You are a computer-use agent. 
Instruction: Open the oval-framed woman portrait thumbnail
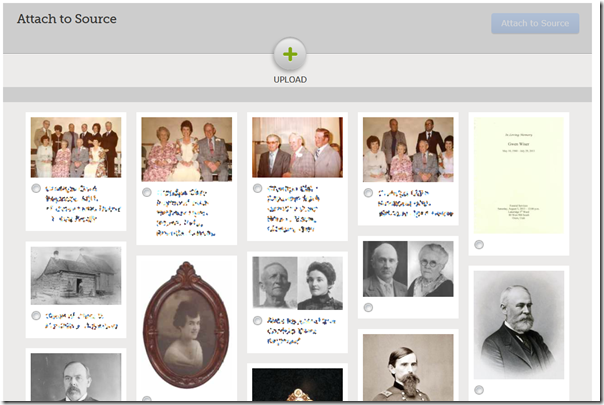pyautogui.click(x=186, y=325)
